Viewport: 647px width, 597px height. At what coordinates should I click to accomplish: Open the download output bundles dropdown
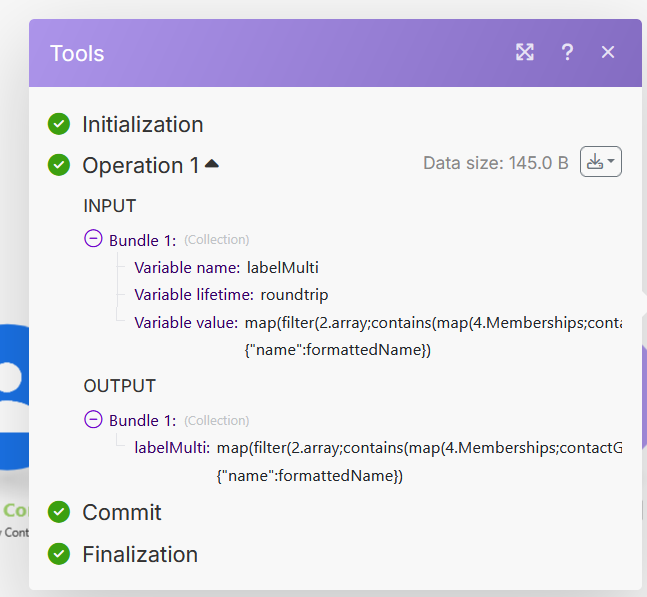point(601,162)
